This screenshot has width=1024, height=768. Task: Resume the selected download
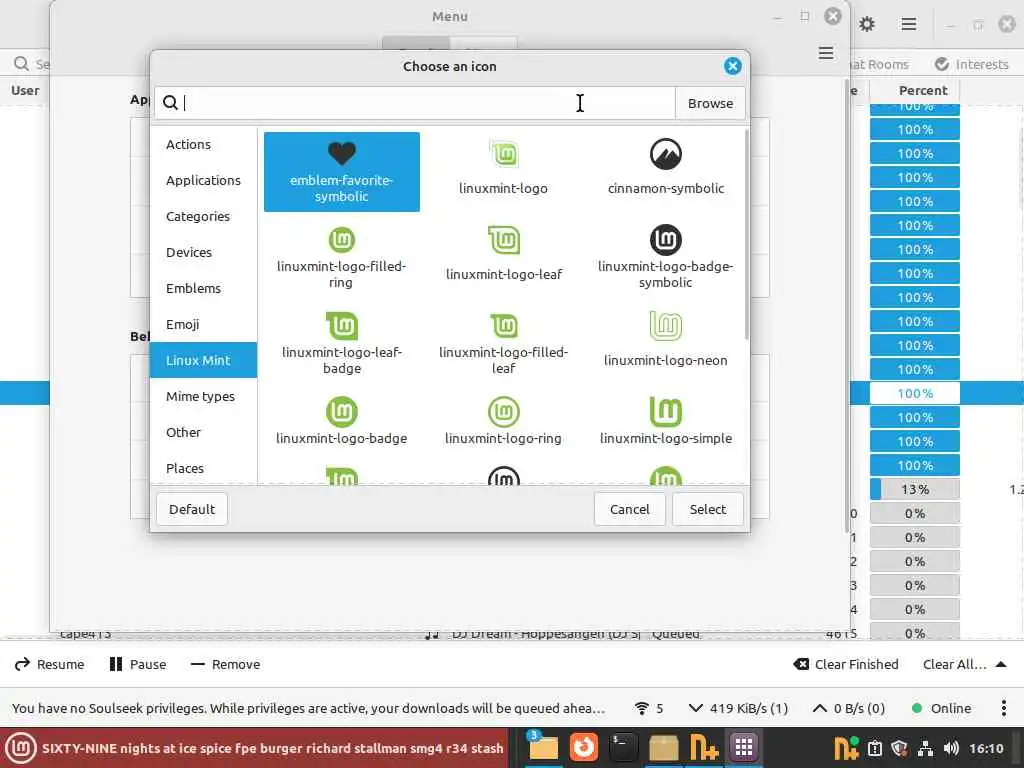50,664
